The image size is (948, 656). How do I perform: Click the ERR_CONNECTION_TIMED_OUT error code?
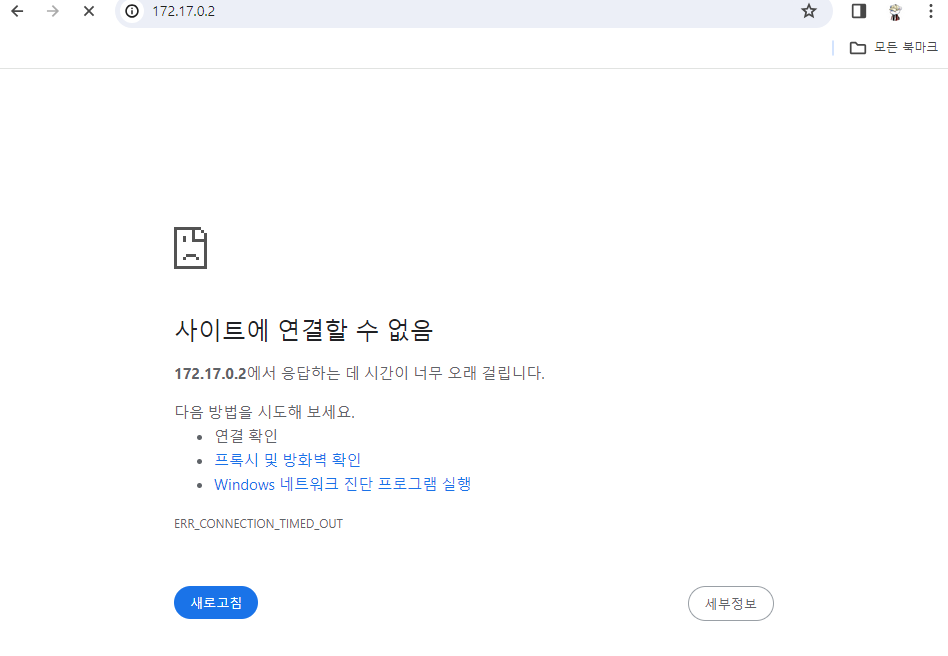coord(258,524)
